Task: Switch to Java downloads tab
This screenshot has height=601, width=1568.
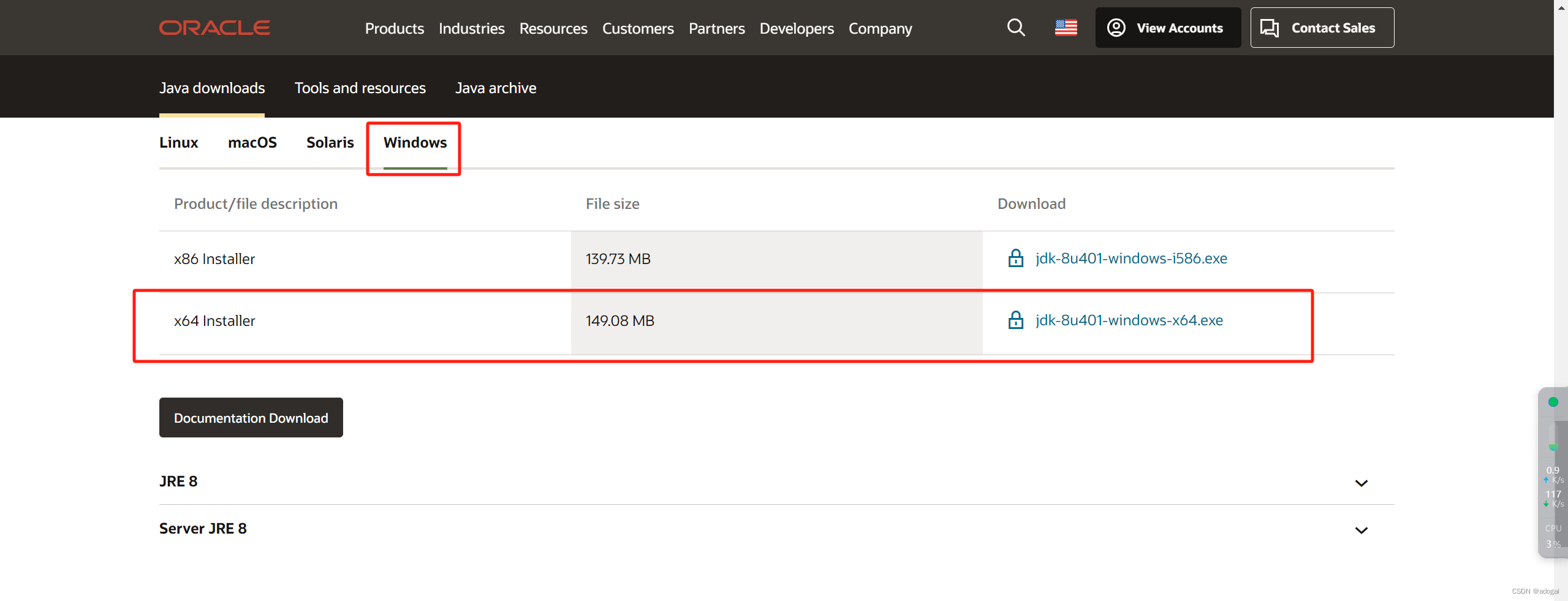Action: click(212, 88)
